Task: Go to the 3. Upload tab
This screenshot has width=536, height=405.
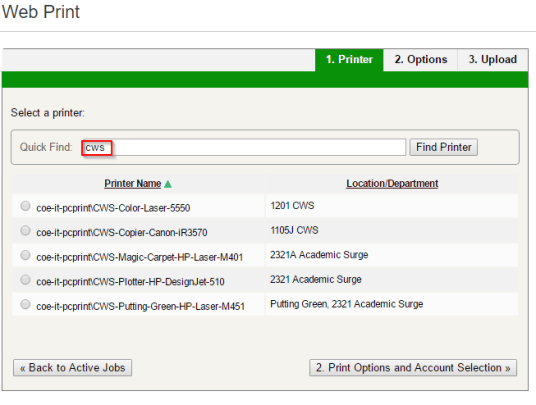Action: coord(493,60)
